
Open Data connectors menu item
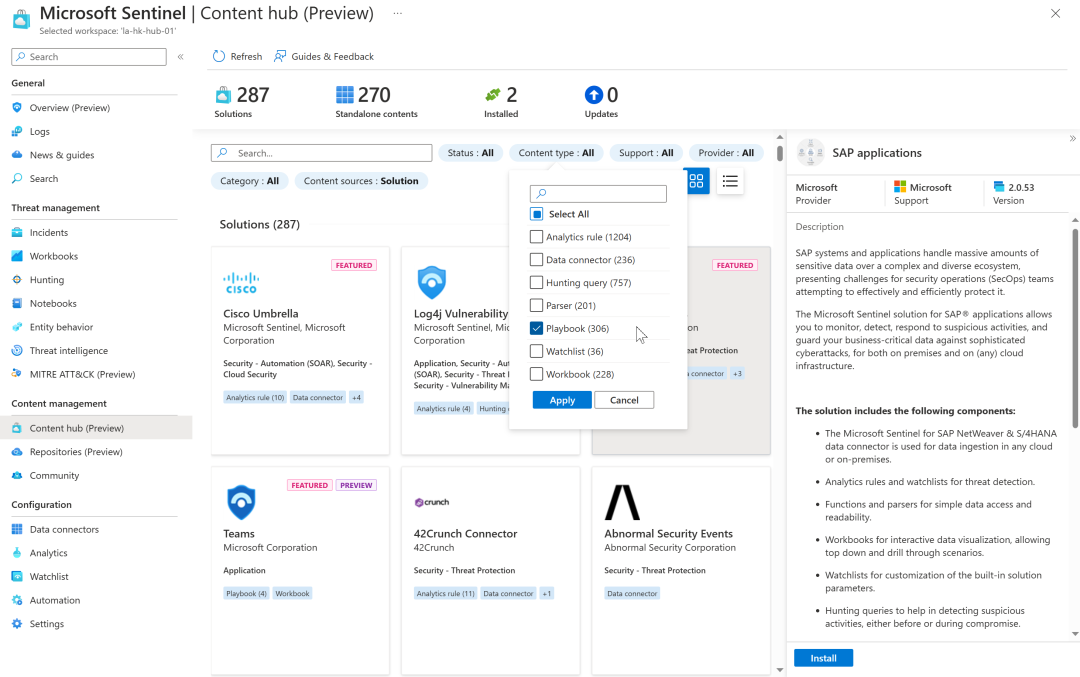click(x=64, y=529)
